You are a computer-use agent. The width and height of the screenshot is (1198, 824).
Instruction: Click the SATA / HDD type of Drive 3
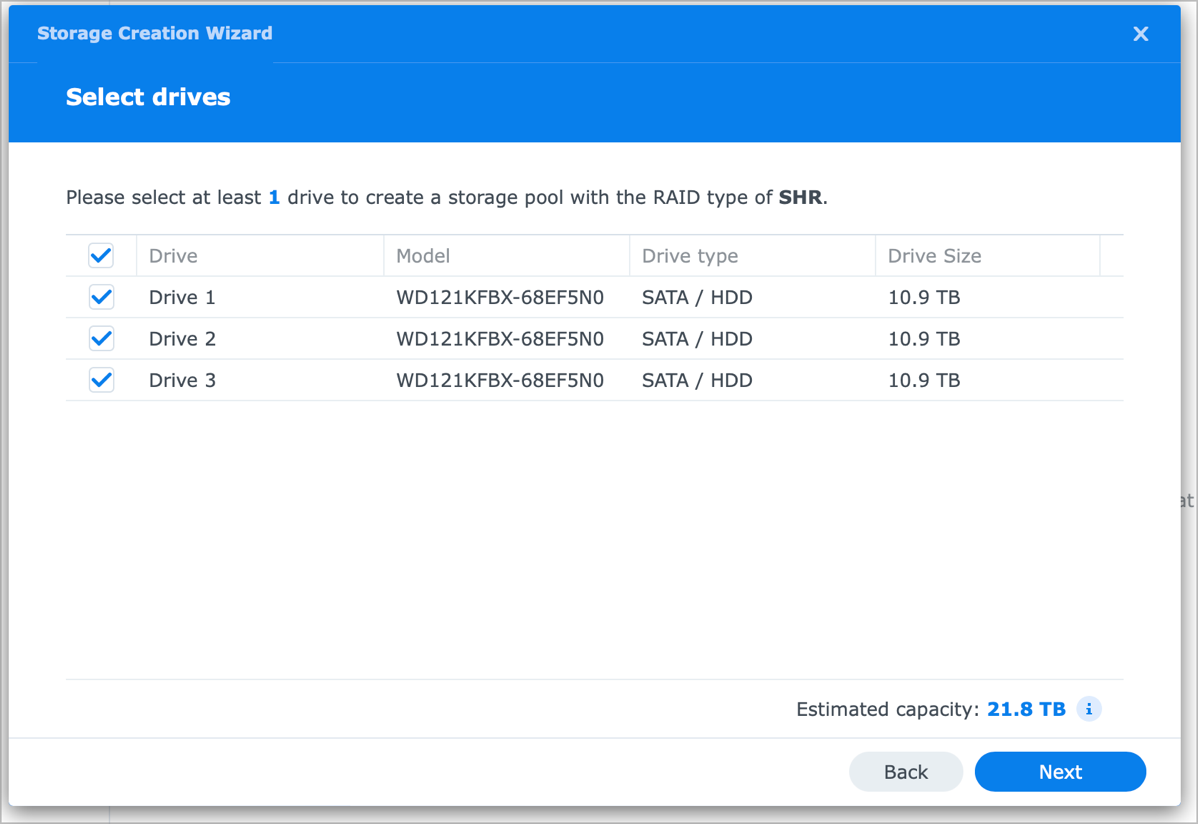point(697,380)
